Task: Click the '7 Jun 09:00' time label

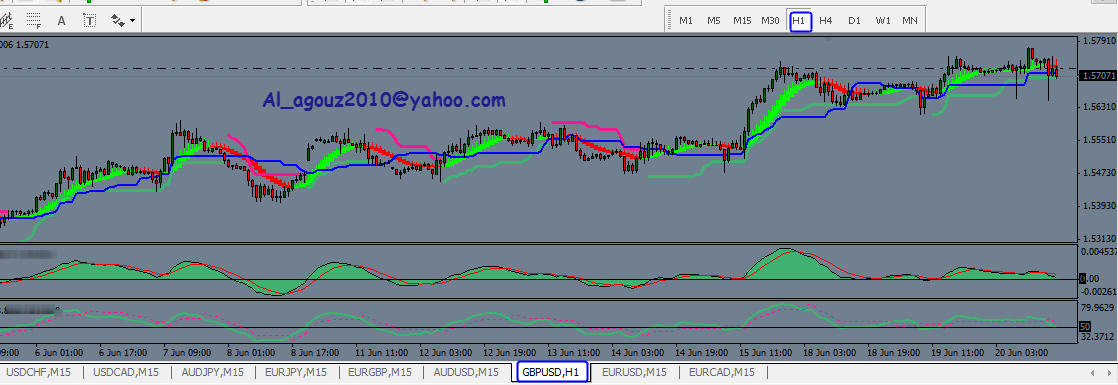Action: coord(188,353)
